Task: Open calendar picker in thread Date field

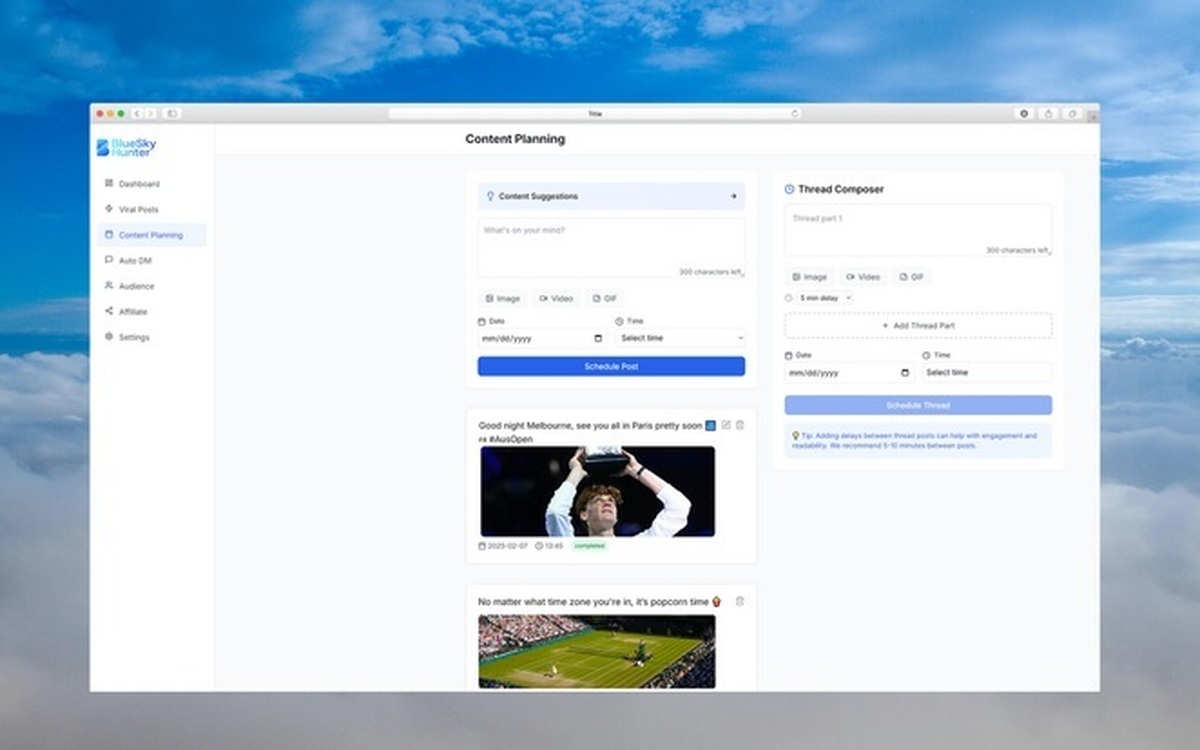Action: pos(905,373)
